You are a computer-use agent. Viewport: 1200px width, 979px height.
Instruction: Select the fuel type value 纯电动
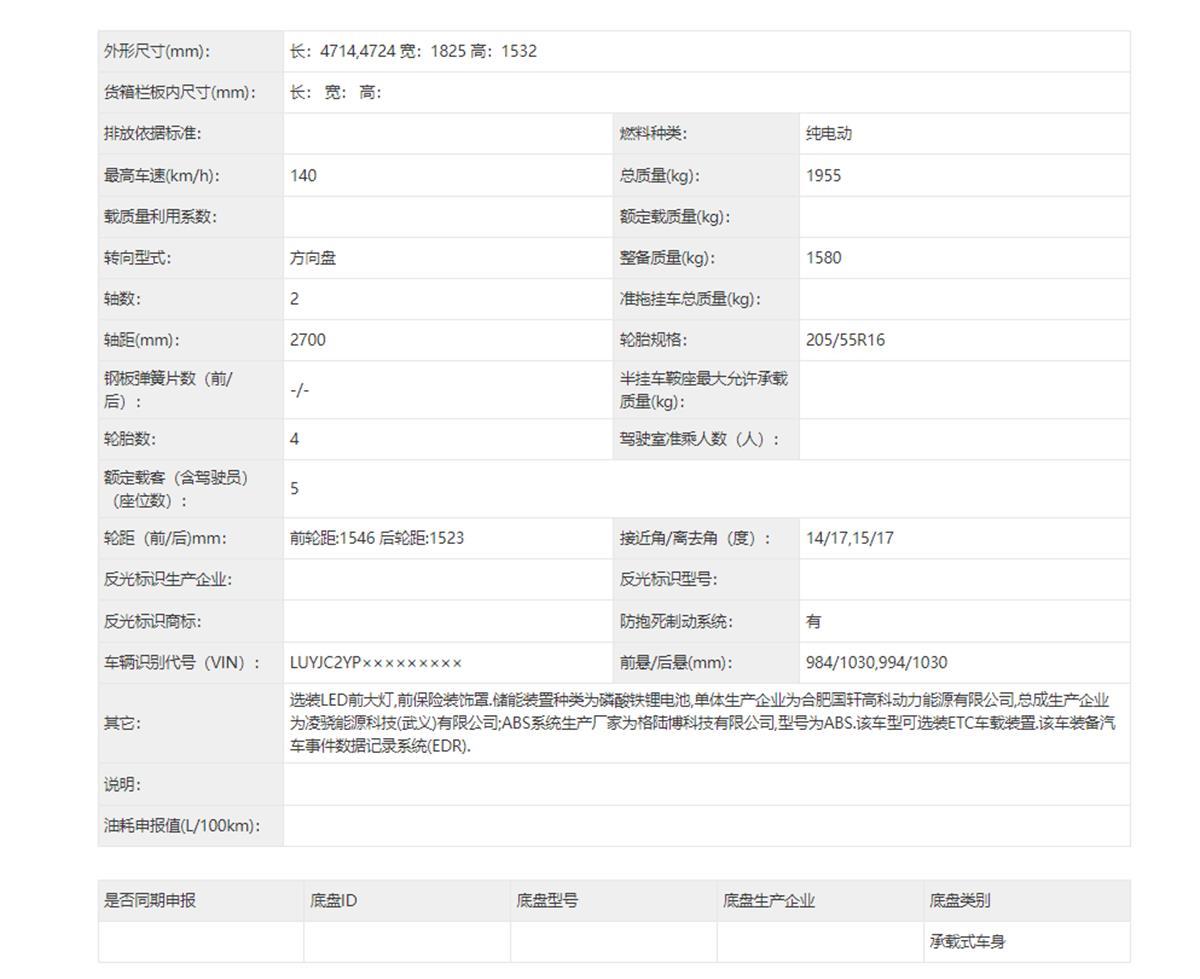point(829,133)
